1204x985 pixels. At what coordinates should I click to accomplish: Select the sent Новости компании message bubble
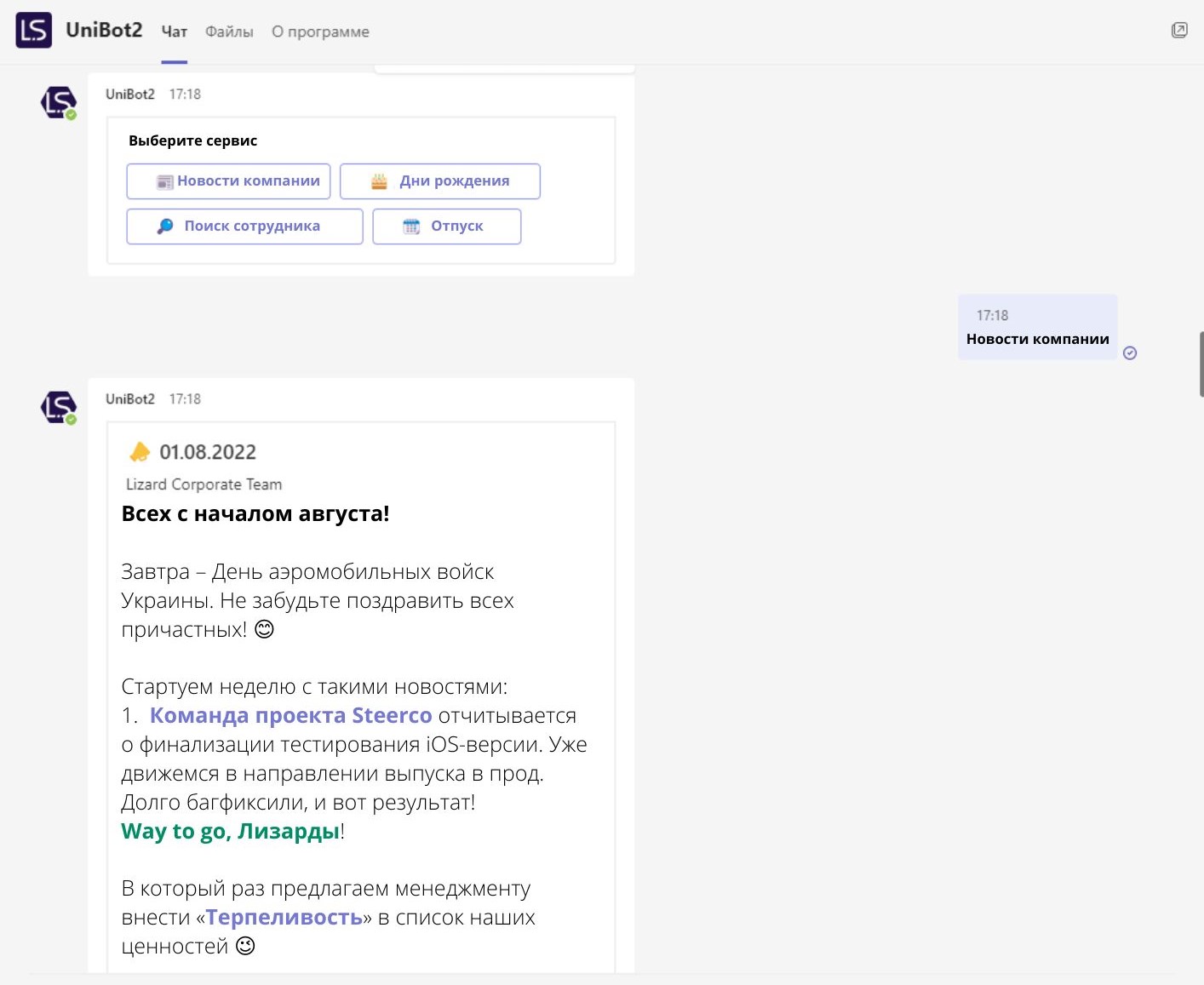click(1037, 328)
